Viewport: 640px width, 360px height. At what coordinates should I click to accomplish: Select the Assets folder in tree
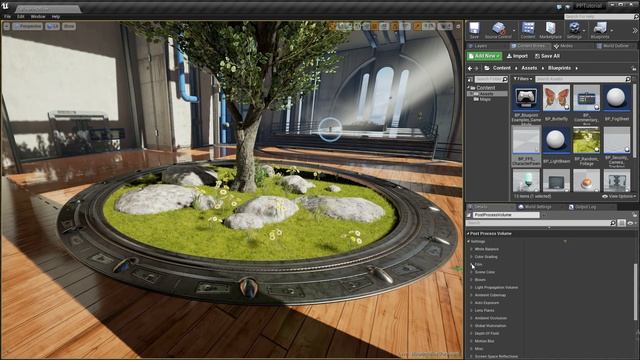click(486, 94)
